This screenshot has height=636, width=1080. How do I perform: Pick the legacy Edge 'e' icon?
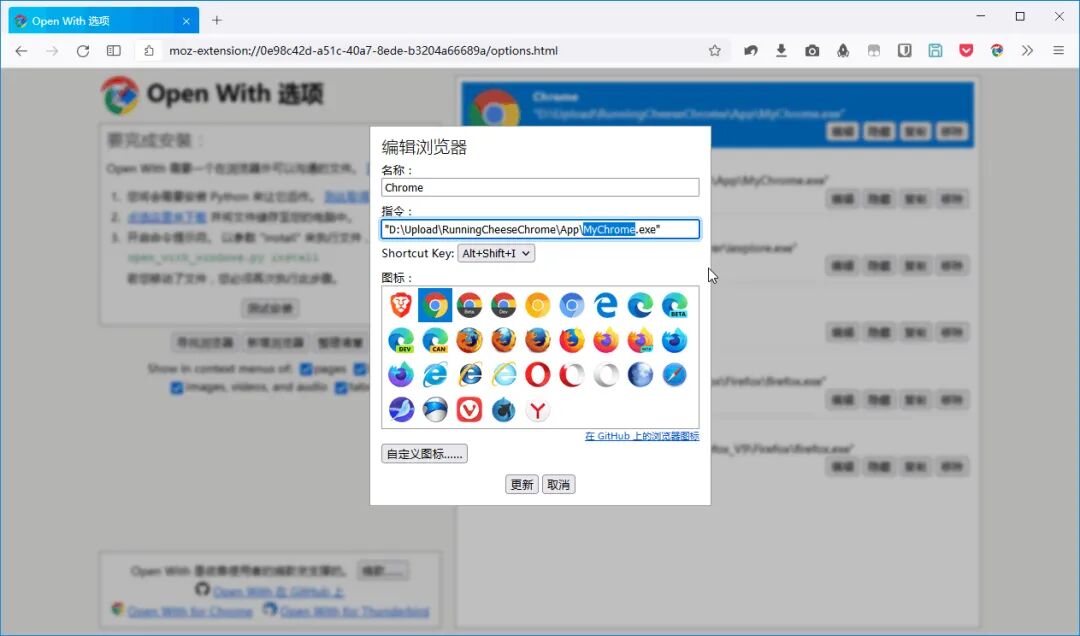(x=606, y=305)
